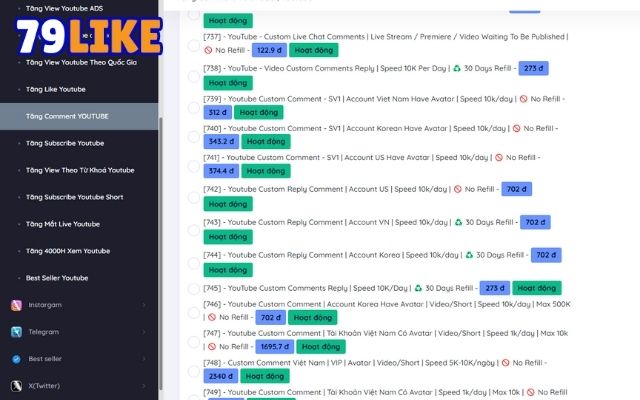
Task: Click Hoạt động badge for service 737
Action: [314, 50]
